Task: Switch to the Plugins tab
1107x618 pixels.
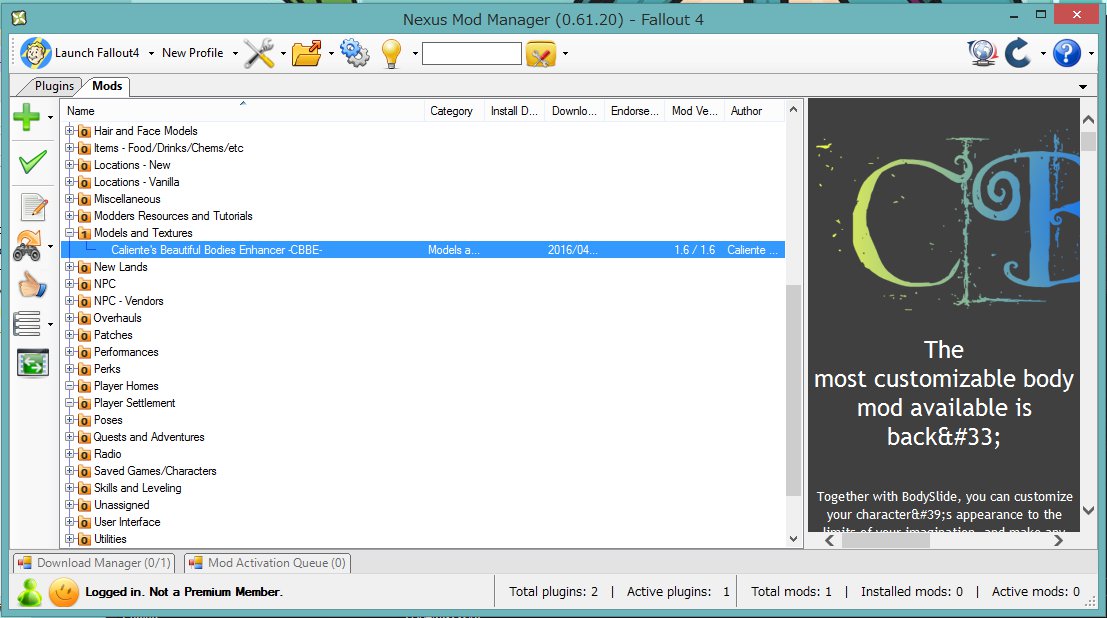Action: coord(54,86)
